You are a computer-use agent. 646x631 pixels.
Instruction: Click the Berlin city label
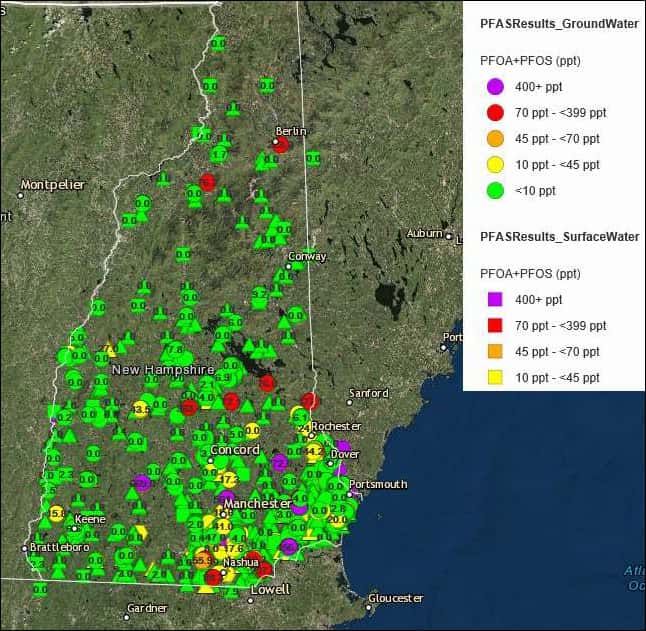point(291,131)
